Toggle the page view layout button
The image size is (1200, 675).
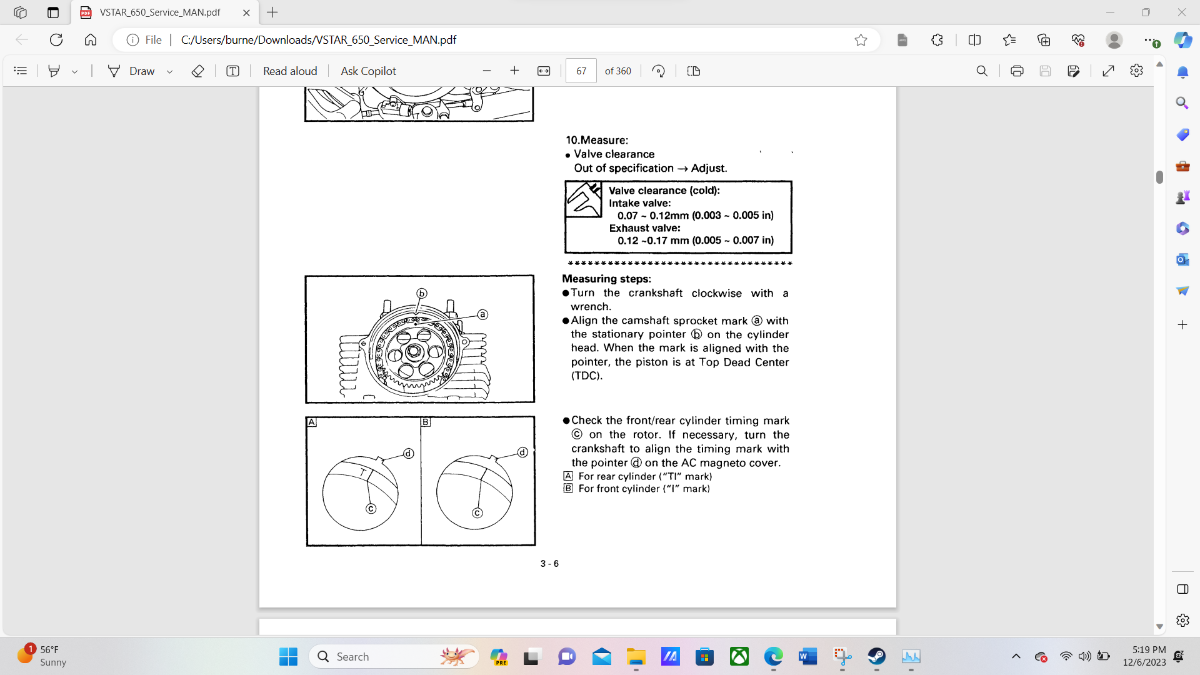(694, 71)
